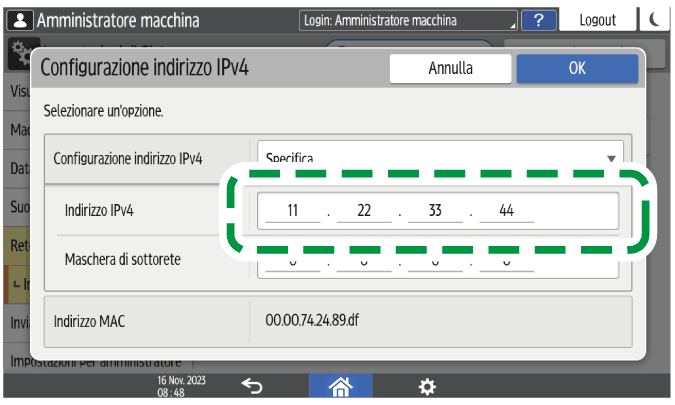Click the Selezionare un'opzione text
Screen dimensions: 675x405
tap(103, 111)
